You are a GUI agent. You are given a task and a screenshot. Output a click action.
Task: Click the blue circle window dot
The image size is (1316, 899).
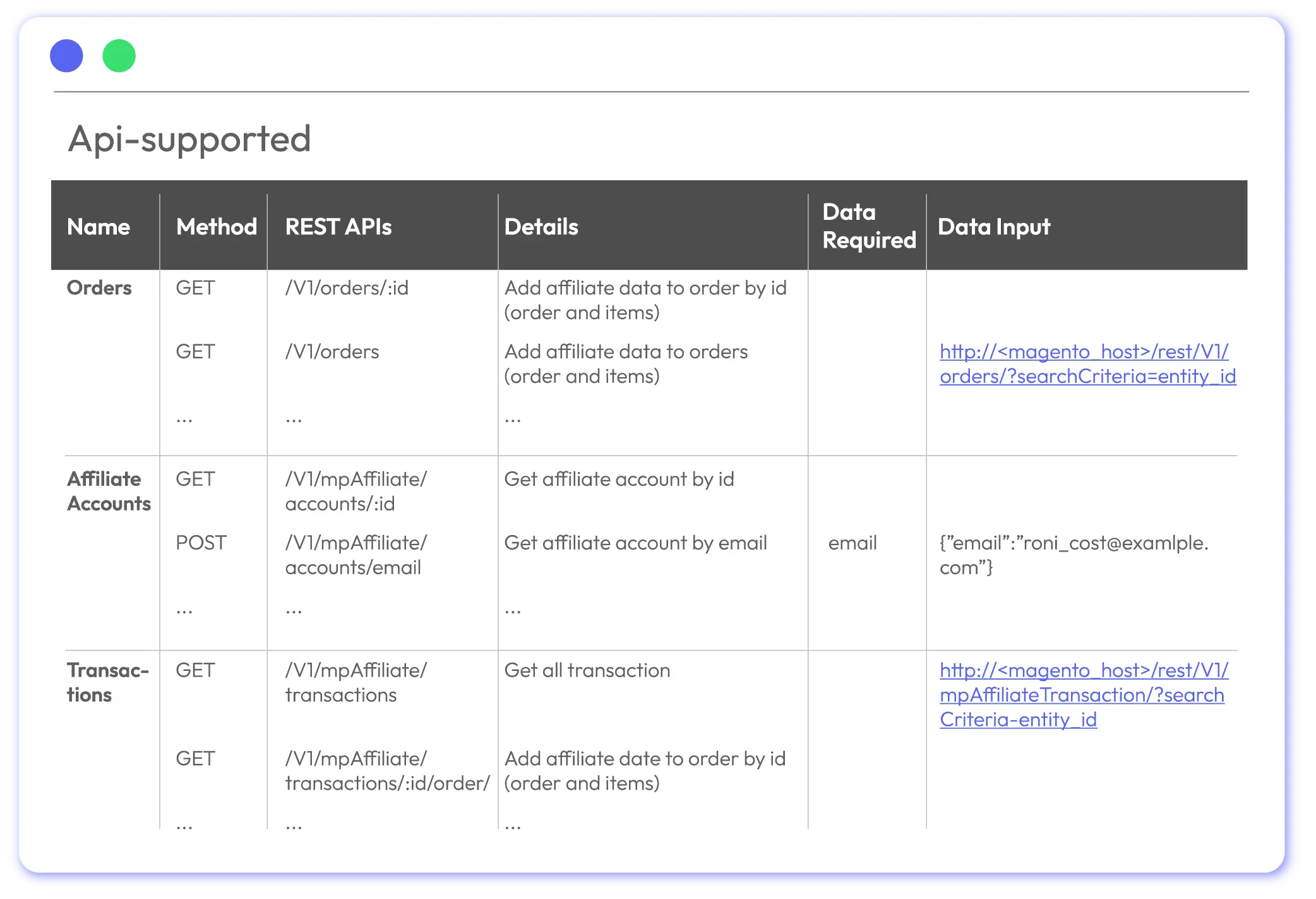[66, 56]
